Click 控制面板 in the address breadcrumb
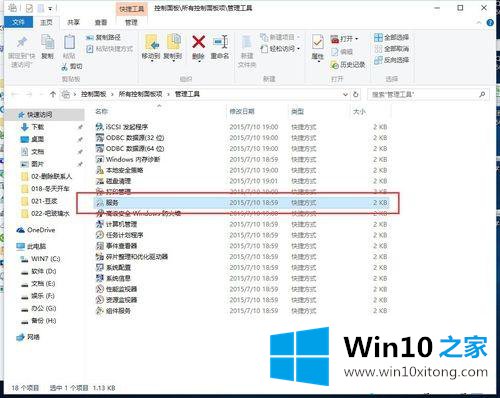 pyautogui.click(x=93, y=94)
